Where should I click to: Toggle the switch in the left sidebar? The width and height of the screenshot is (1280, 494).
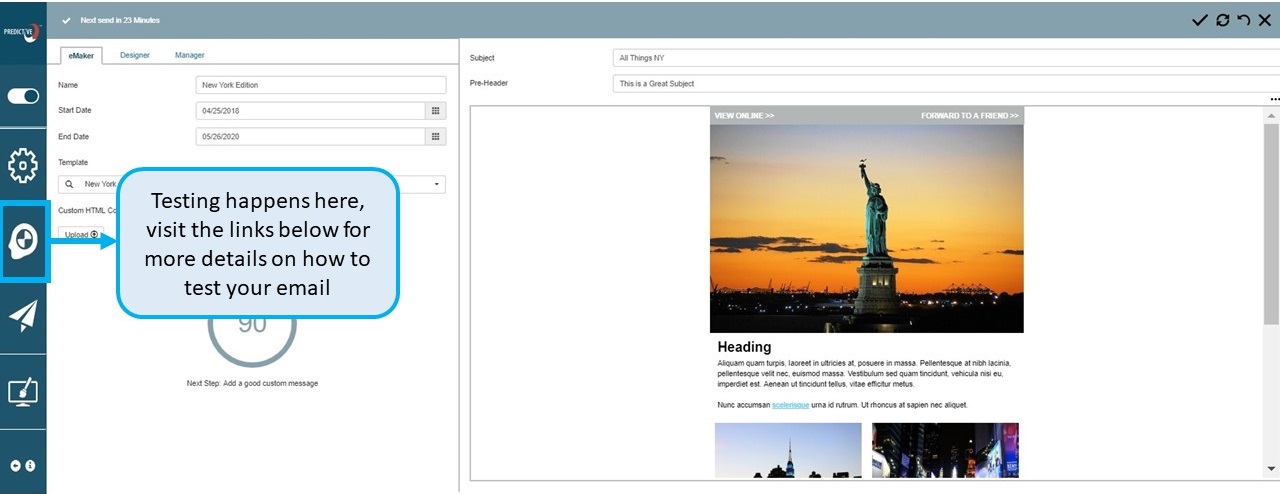(x=23, y=96)
